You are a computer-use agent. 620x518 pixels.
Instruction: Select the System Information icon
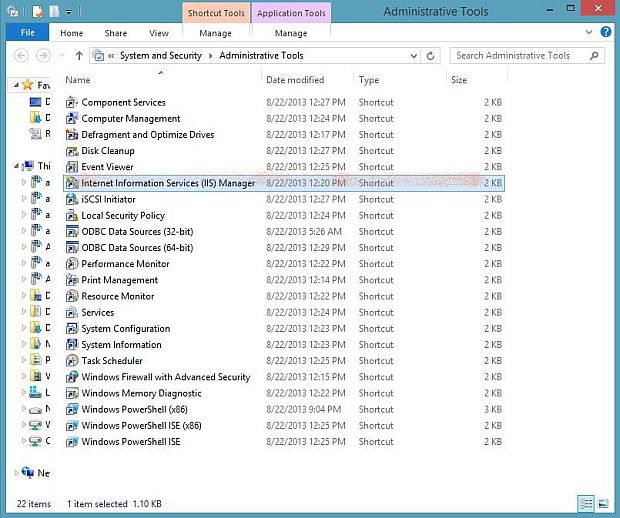72,345
